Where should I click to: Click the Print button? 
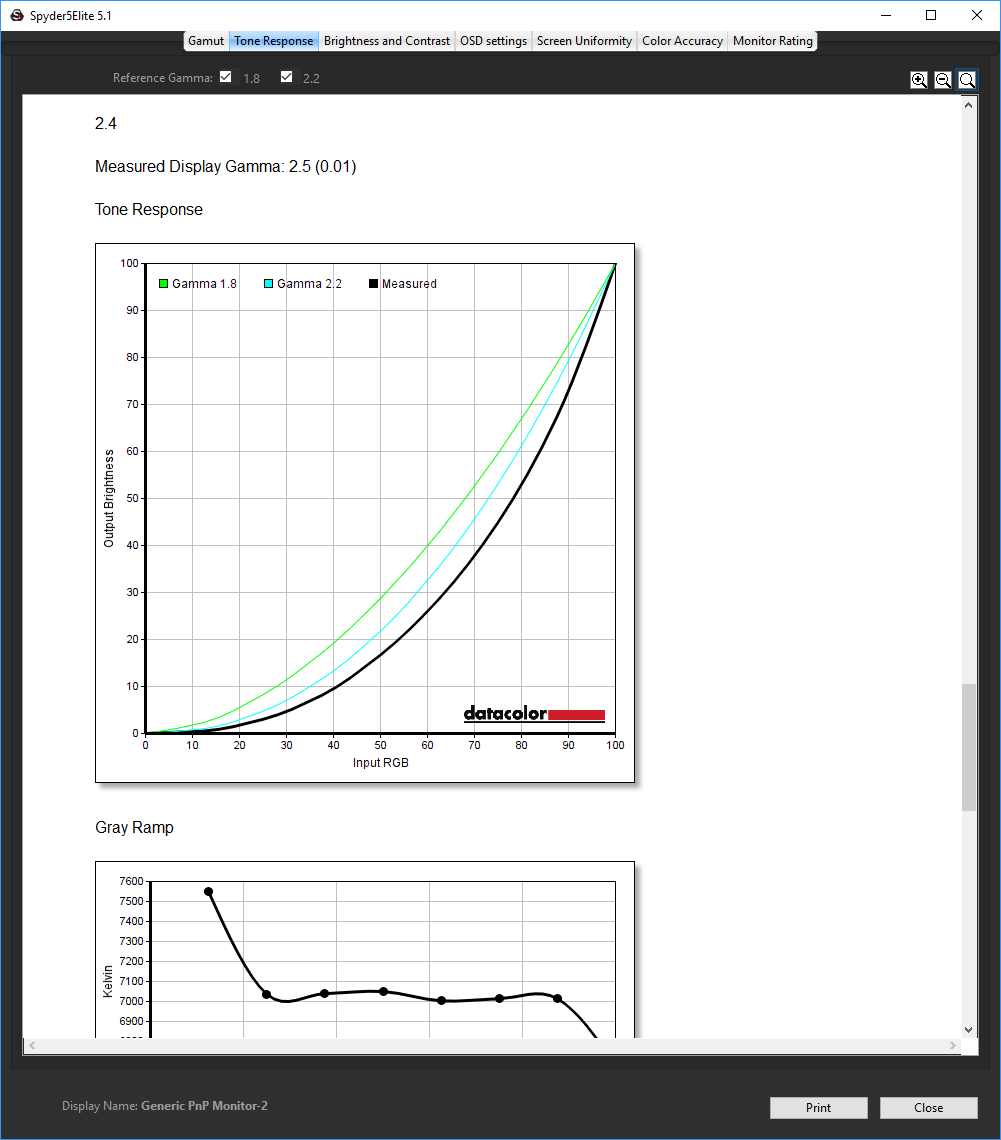tap(819, 1107)
